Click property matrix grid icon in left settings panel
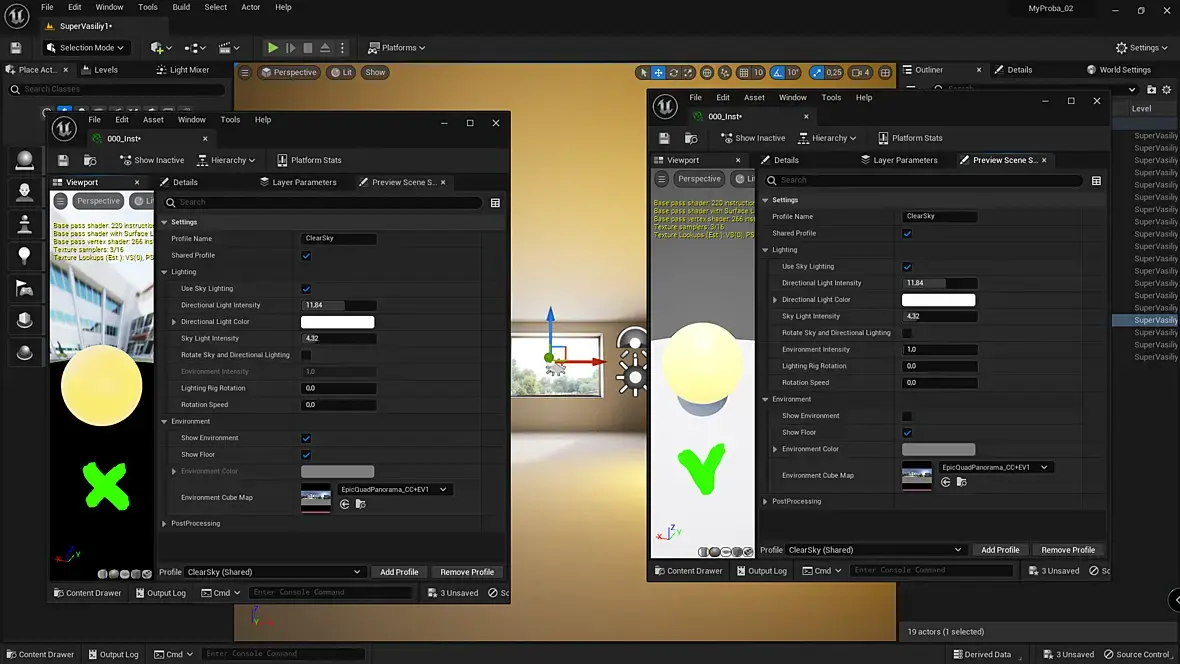Image resolution: width=1180 pixels, height=664 pixels. (495, 203)
